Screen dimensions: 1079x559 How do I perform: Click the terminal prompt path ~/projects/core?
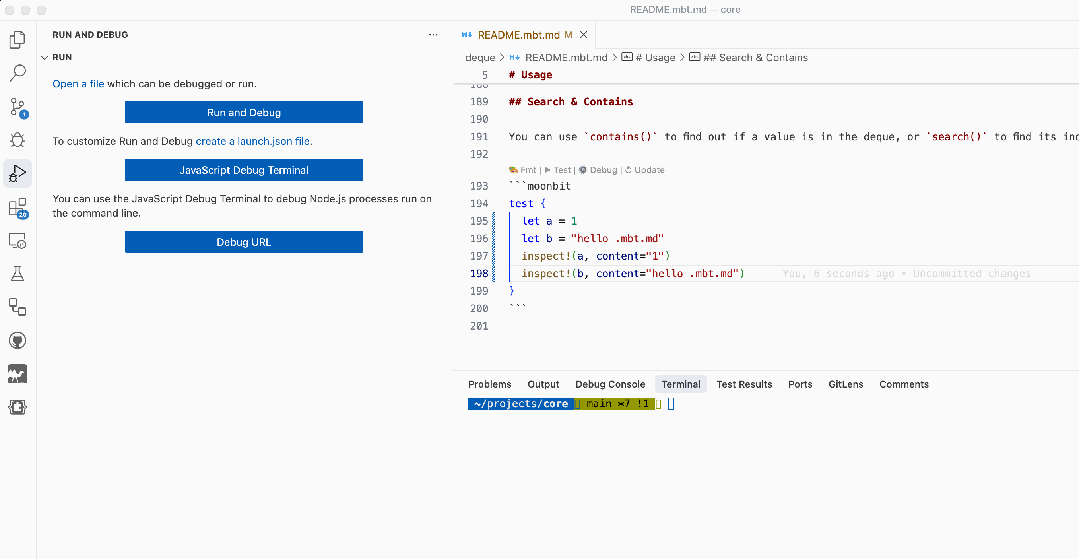[x=521, y=404]
